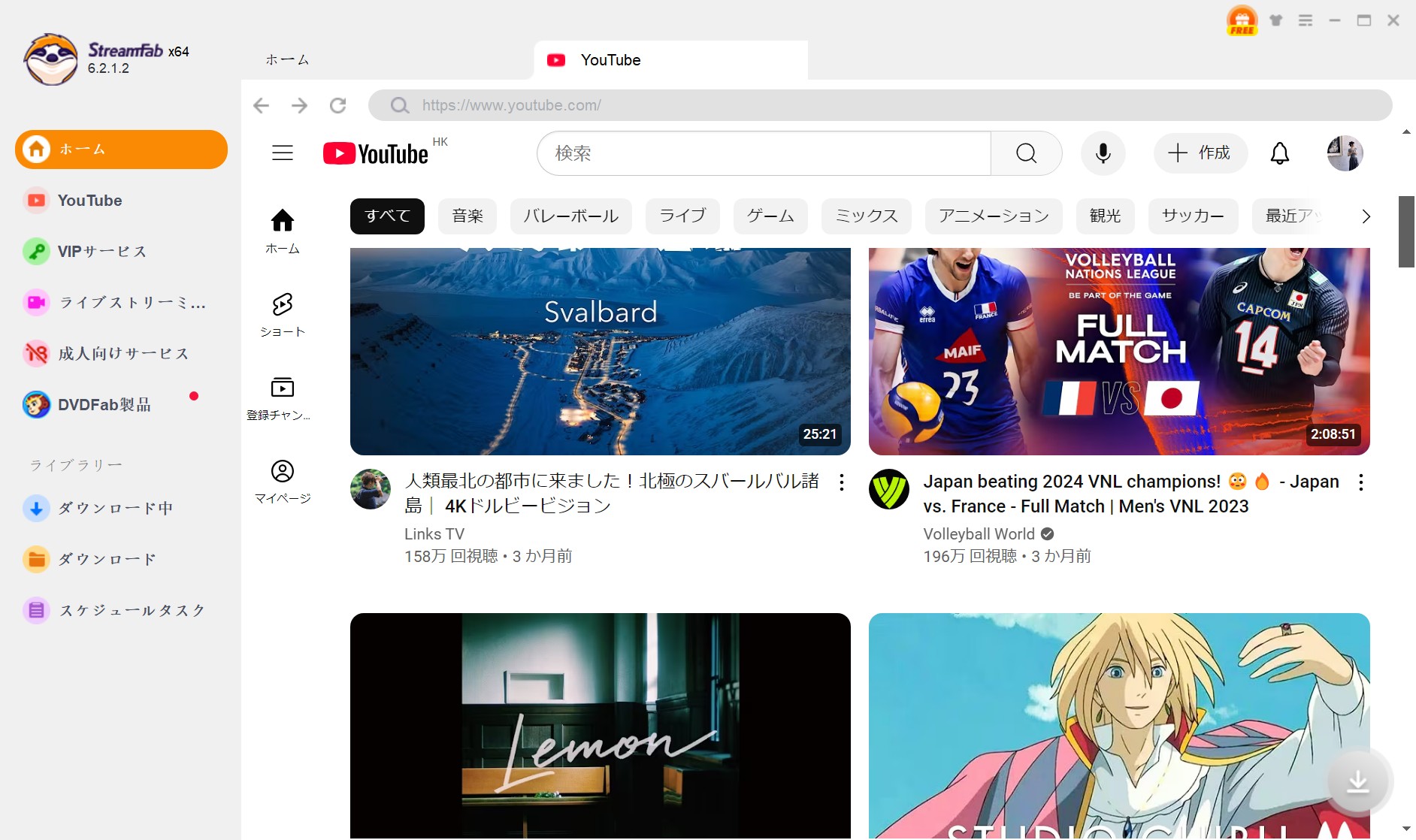
Task: Click the StreamFab sloth logo
Action: coord(50,59)
